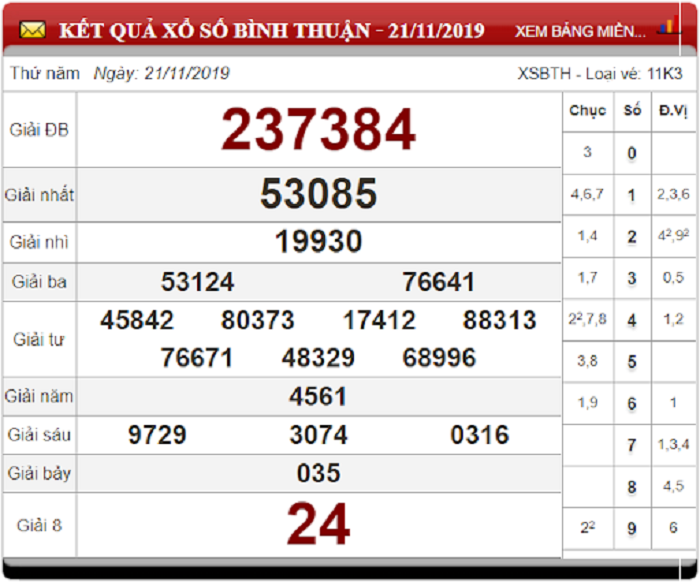Select fifth prize number 4561

tap(318, 396)
